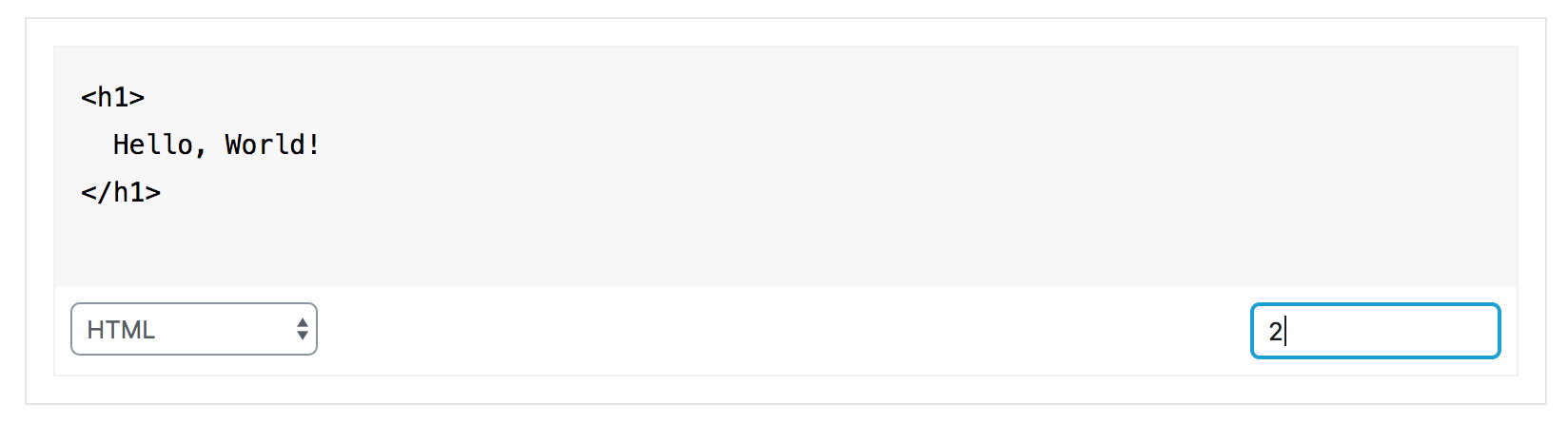Viewport: 1568px width, 424px height.
Task: Place cursor on the closing </h1> tag line
Action: click(121, 192)
